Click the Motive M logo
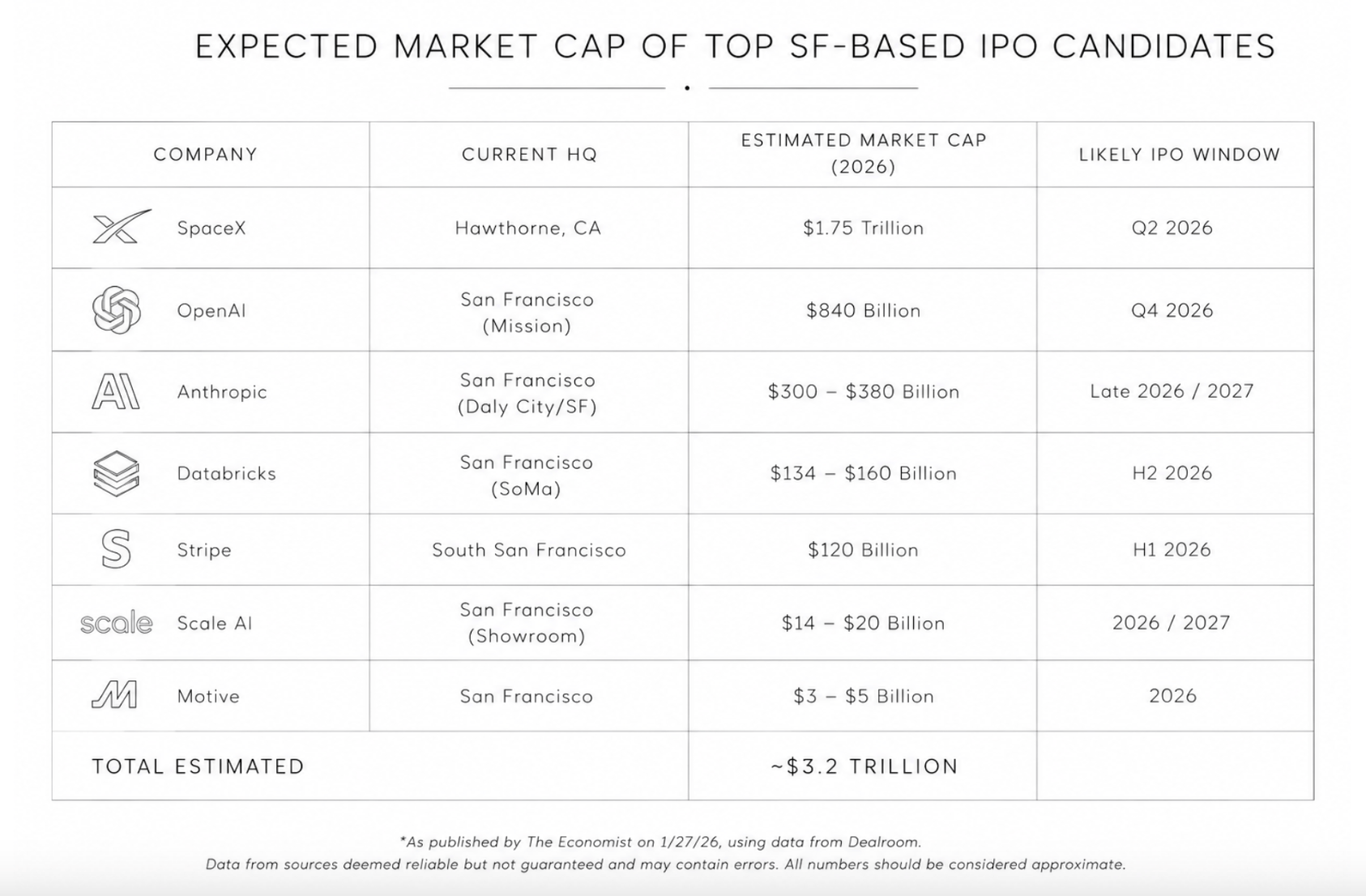This screenshot has width=1366, height=896. [x=114, y=695]
